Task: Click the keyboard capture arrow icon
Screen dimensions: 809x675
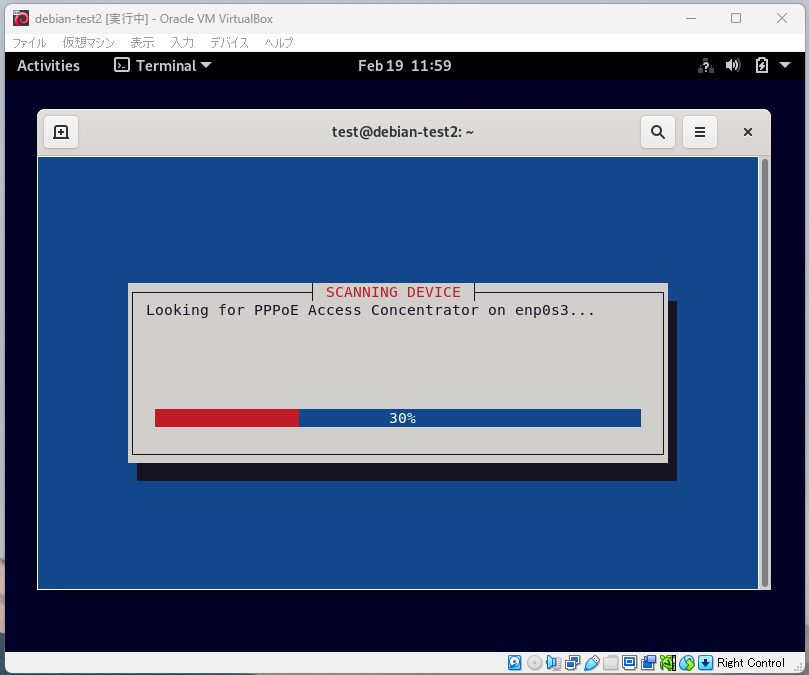Action: [x=705, y=663]
